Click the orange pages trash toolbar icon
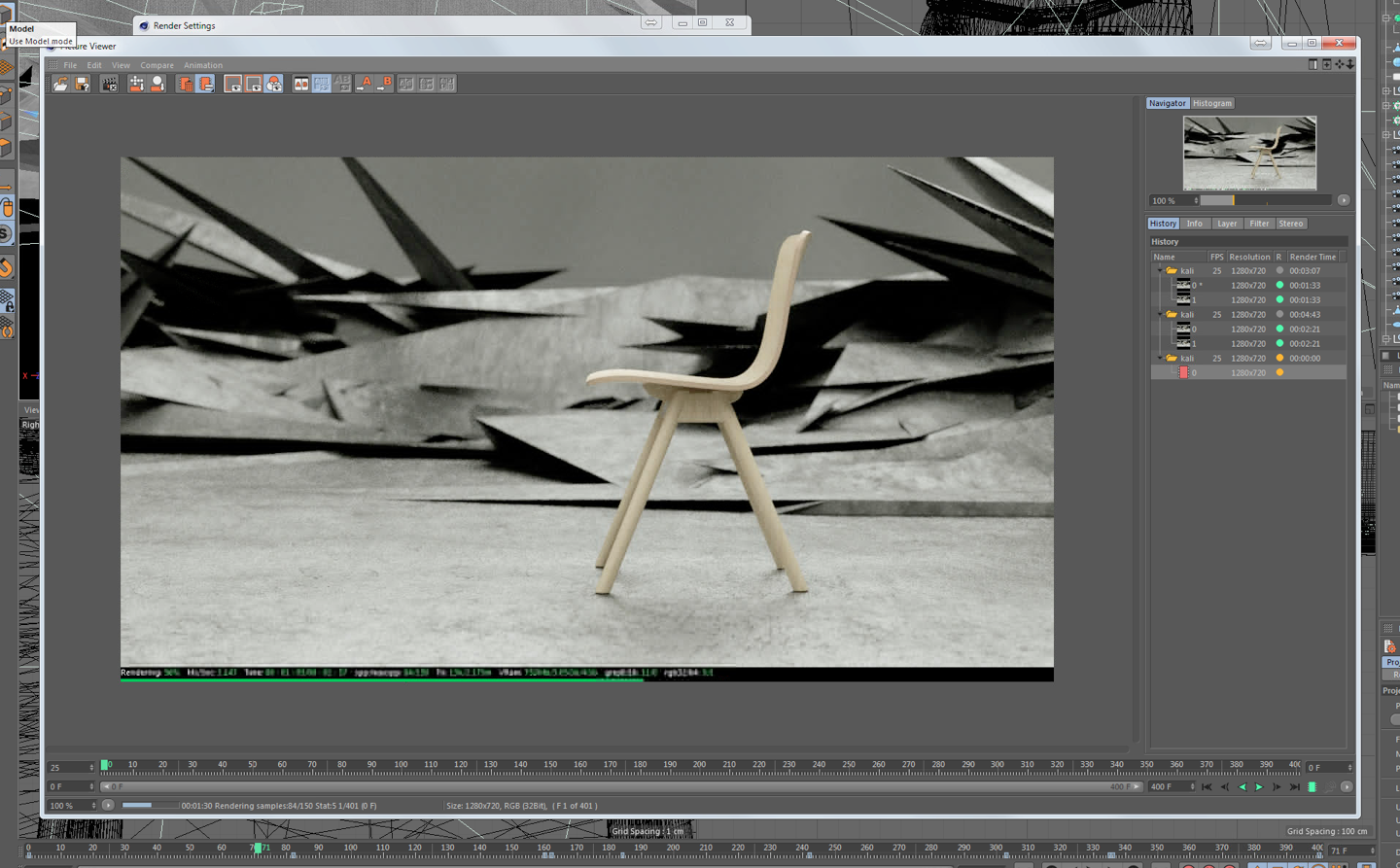Image resolution: width=1400 pixels, height=868 pixels. (x=185, y=85)
